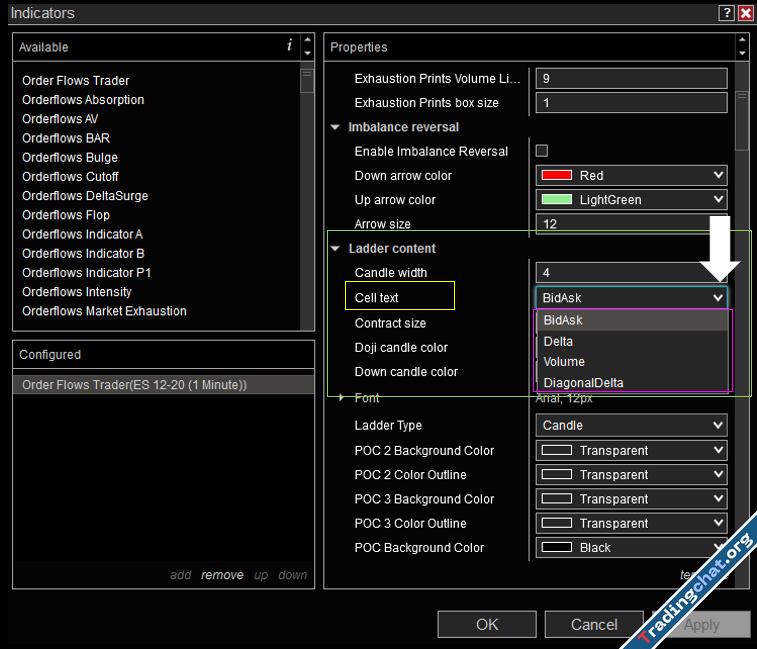The width and height of the screenshot is (757, 649).
Task: Click the help question mark icon
Action: (x=726, y=13)
